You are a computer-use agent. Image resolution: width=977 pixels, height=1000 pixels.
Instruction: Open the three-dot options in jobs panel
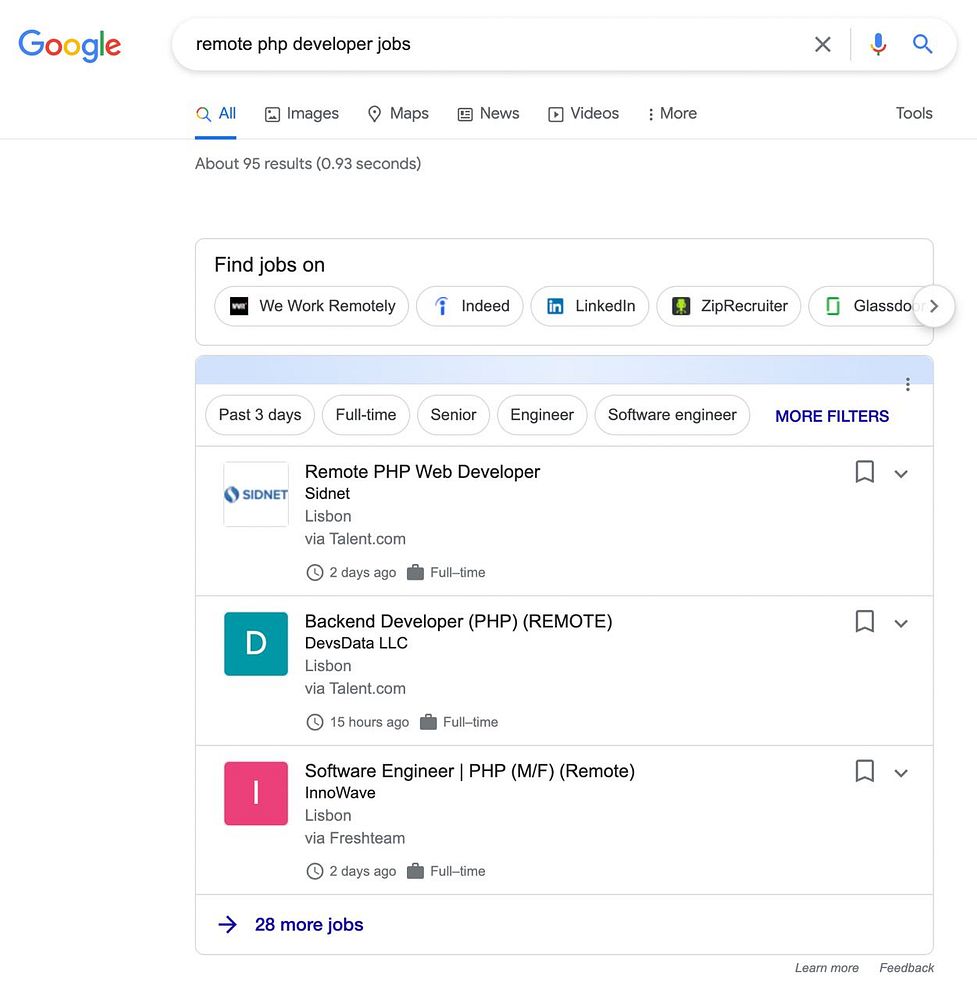908,385
